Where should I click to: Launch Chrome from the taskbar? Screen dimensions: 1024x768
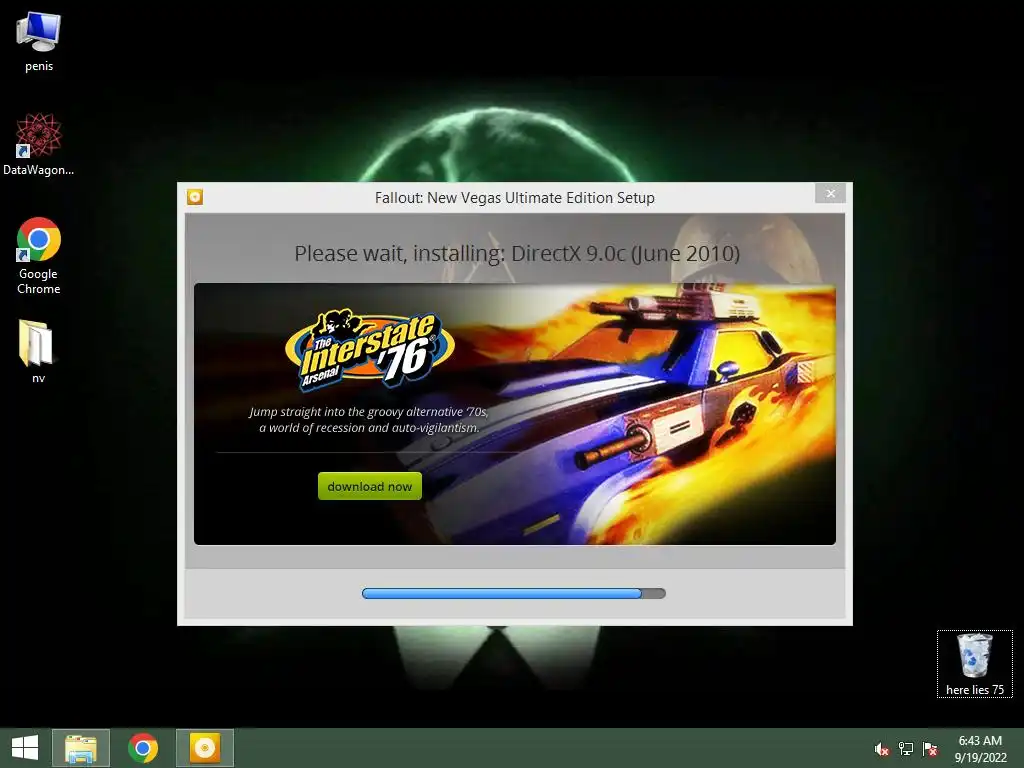coord(143,748)
